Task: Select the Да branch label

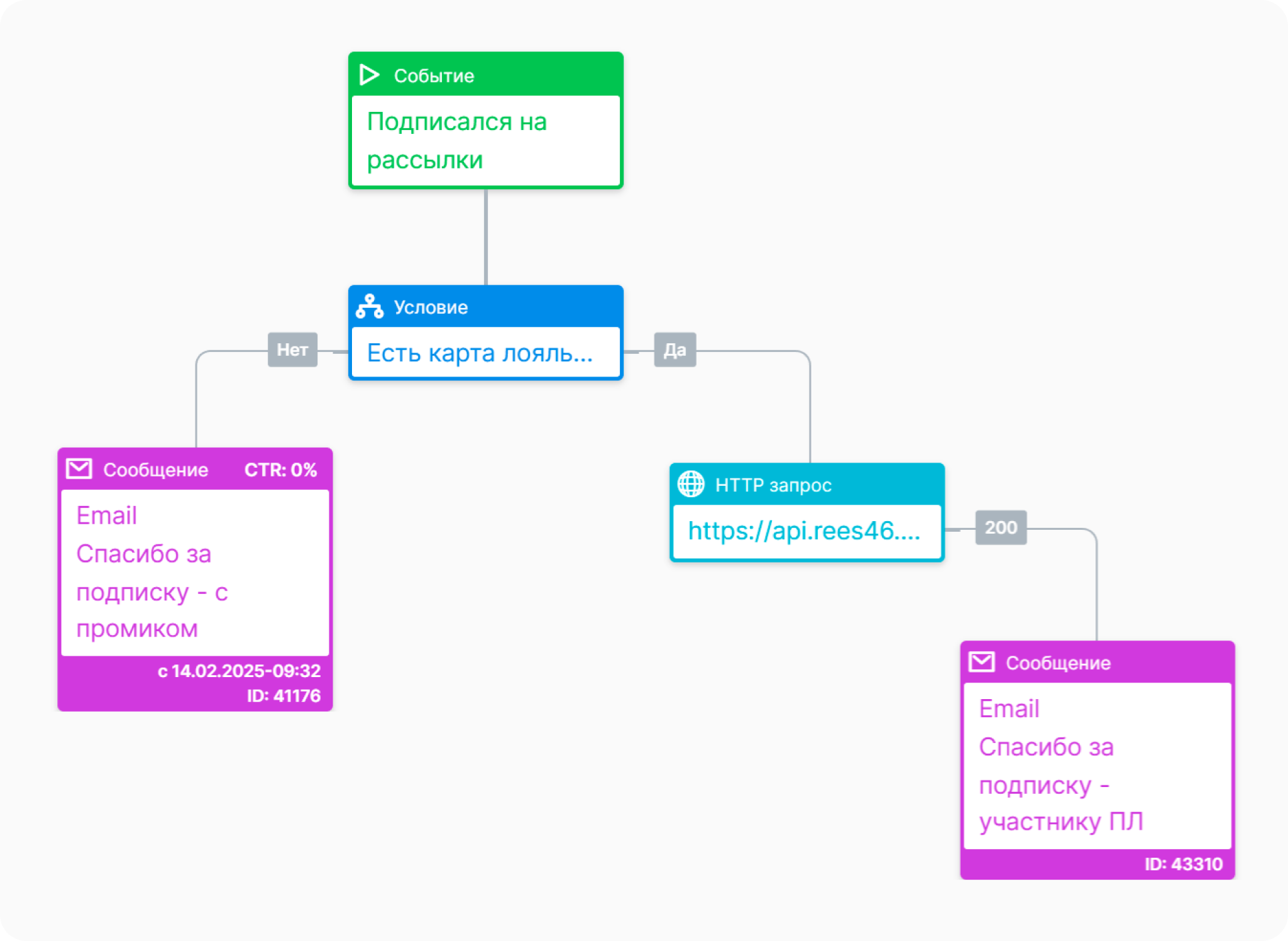Action: coord(675,349)
